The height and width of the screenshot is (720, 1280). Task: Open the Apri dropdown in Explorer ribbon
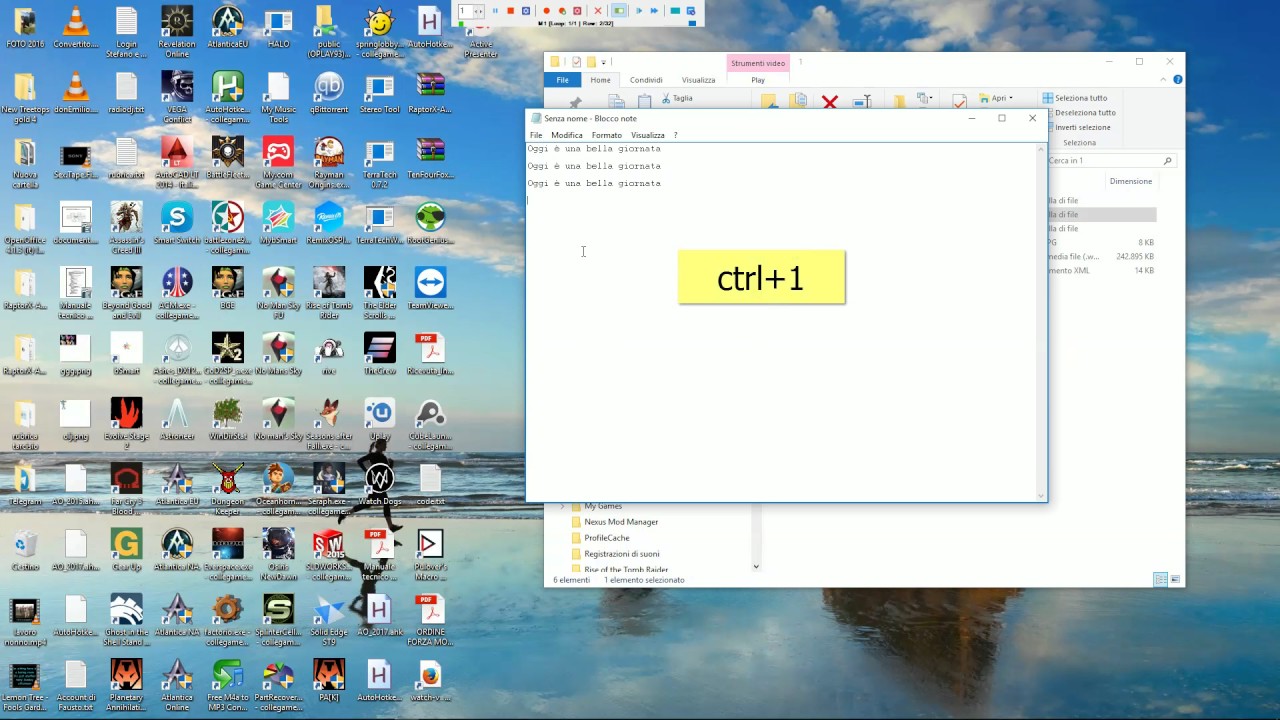[x=996, y=98]
